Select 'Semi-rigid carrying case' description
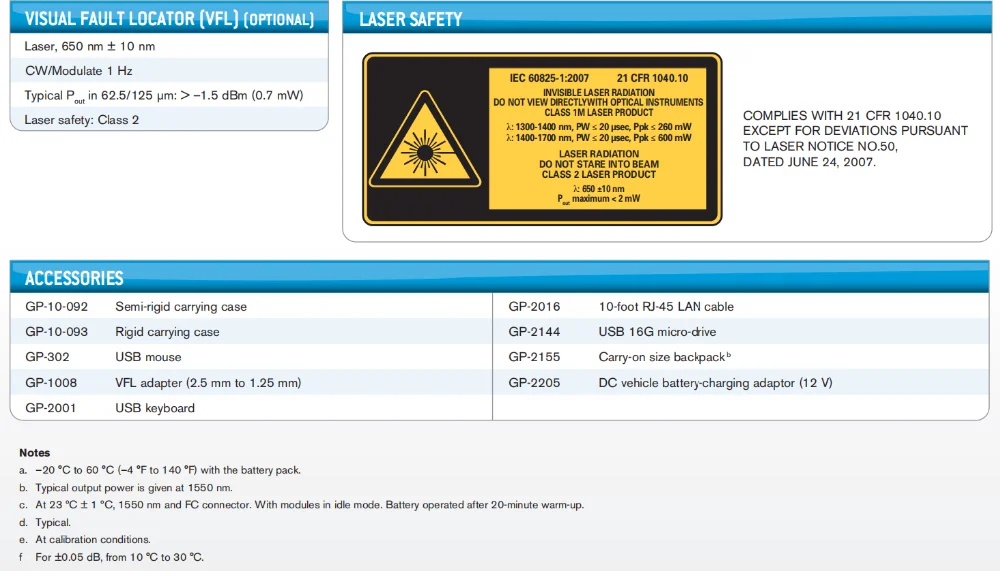This screenshot has width=1000, height=571. tap(180, 306)
